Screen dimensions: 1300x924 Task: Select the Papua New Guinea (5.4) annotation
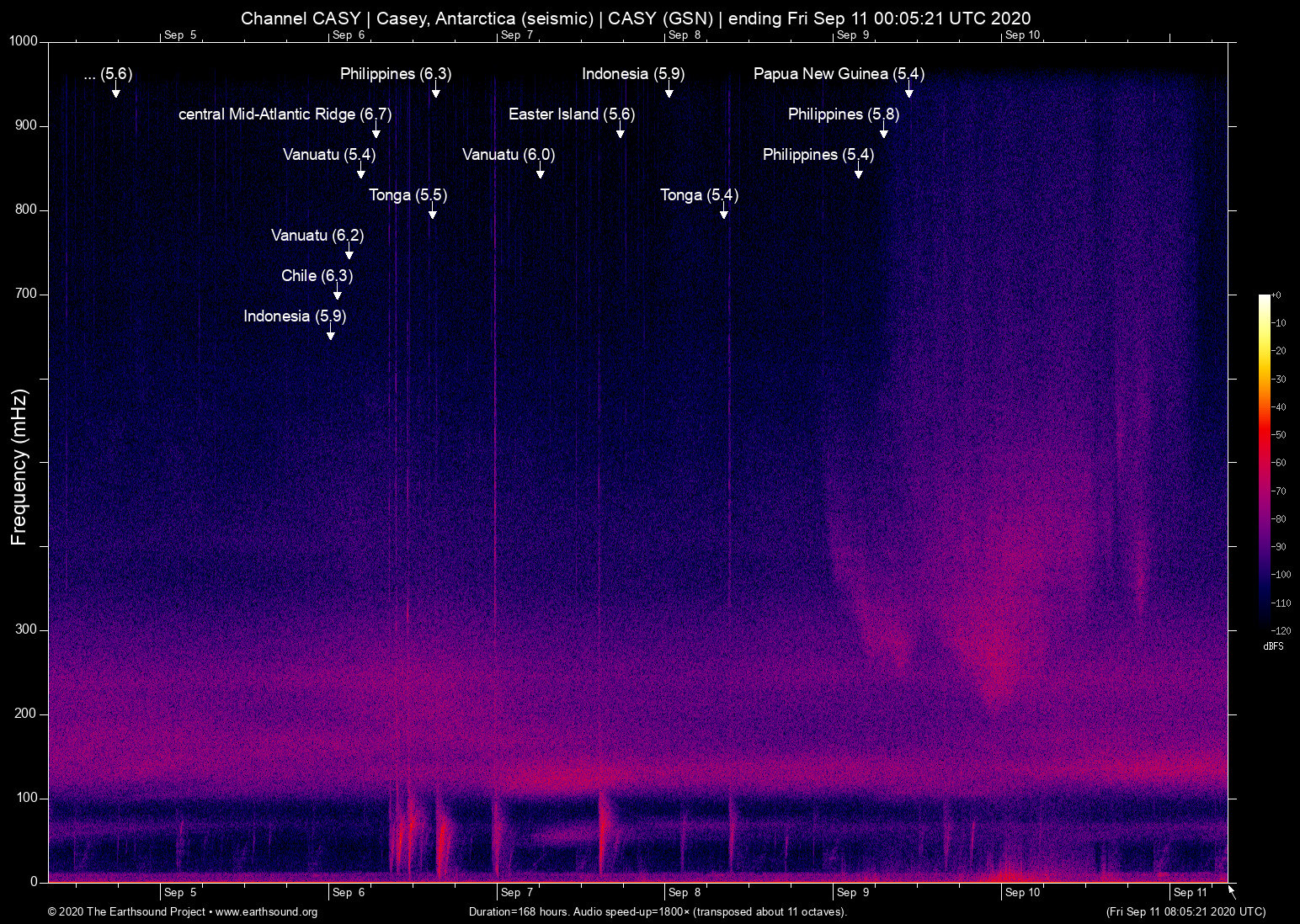pos(838,74)
